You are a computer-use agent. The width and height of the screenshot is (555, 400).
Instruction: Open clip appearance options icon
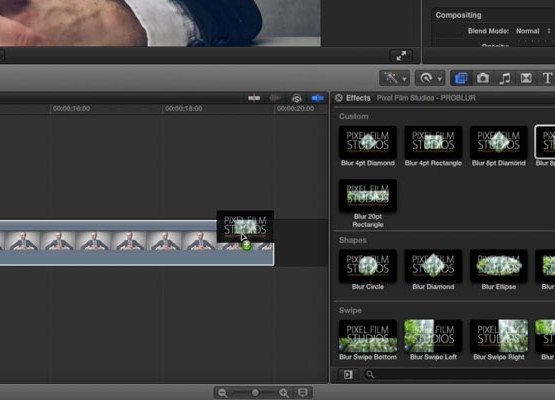[303, 393]
